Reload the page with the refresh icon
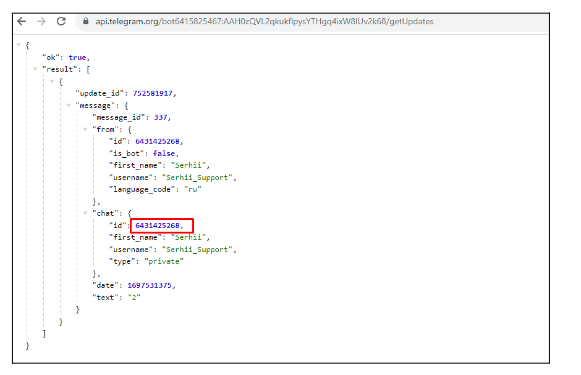 tap(61, 21)
